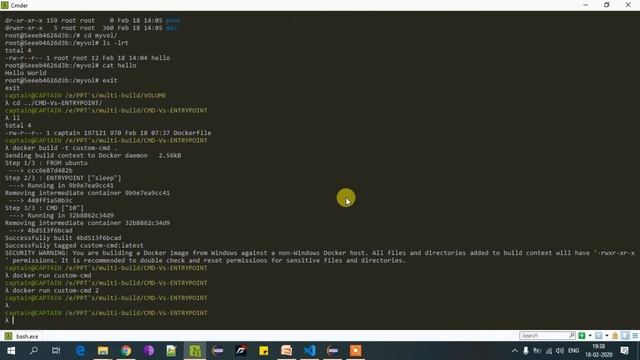Open the black and red app icon on taskbar
Viewport: 640px width, 360px height.
(241, 351)
